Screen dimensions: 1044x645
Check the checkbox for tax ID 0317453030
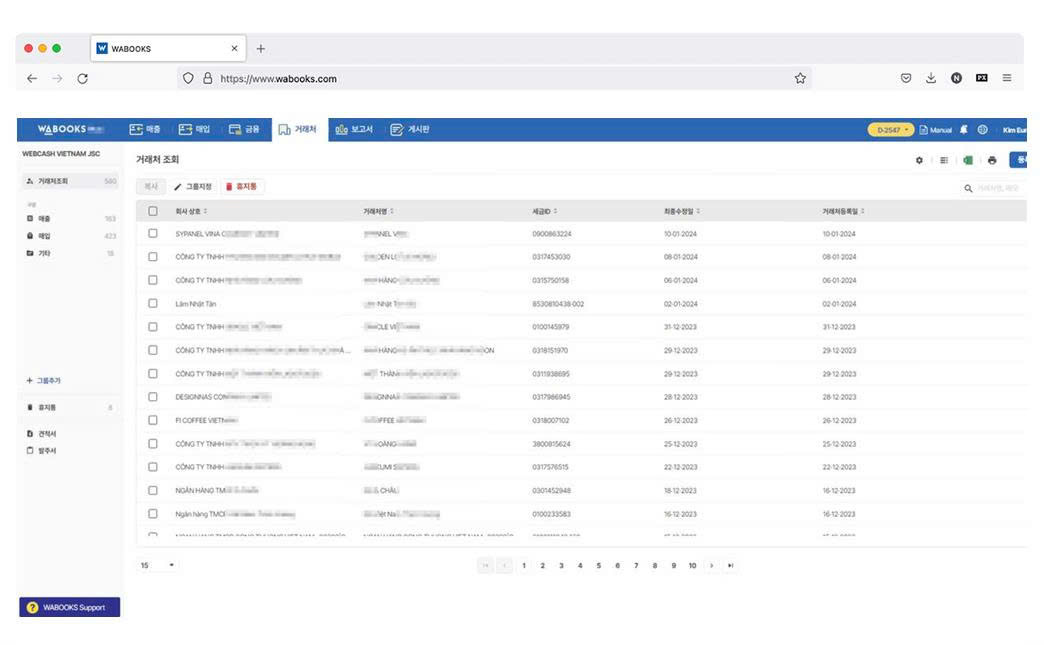click(x=153, y=257)
